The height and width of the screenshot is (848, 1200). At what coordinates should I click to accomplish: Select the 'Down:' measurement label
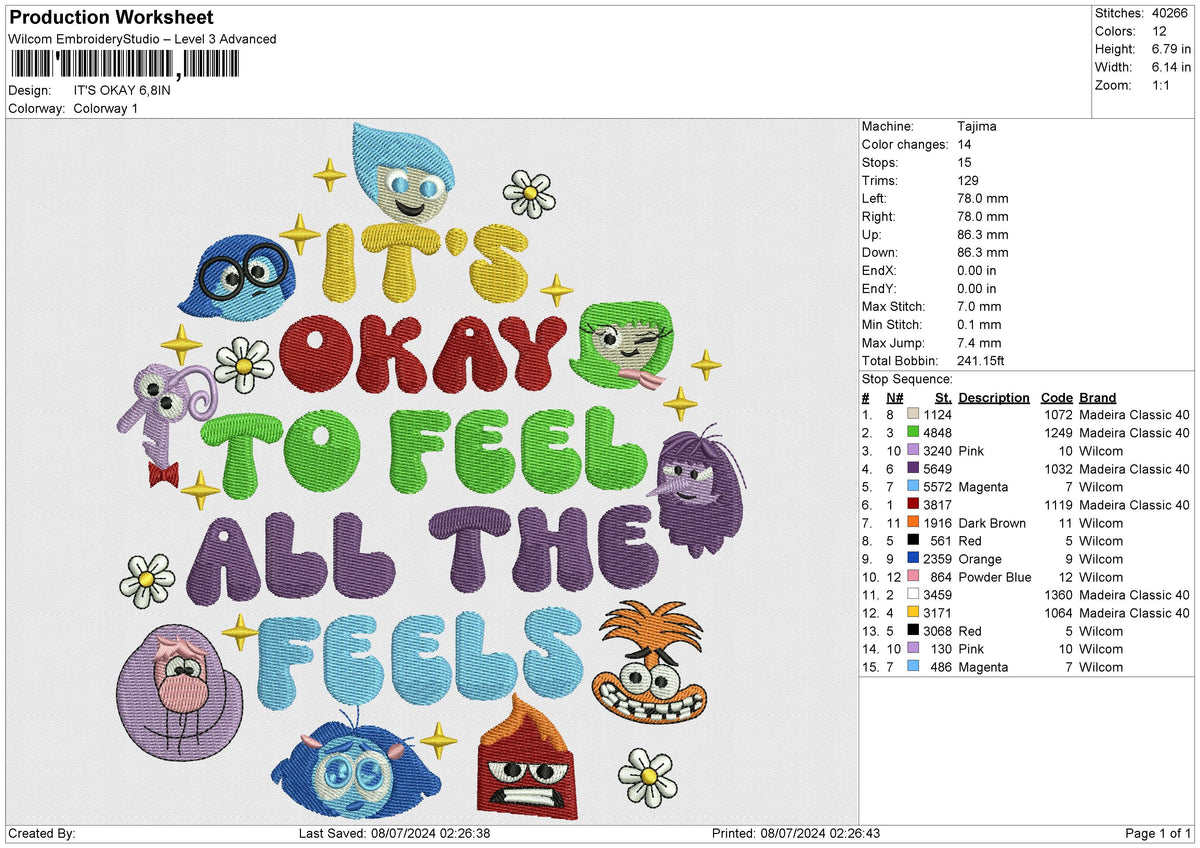tap(880, 253)
